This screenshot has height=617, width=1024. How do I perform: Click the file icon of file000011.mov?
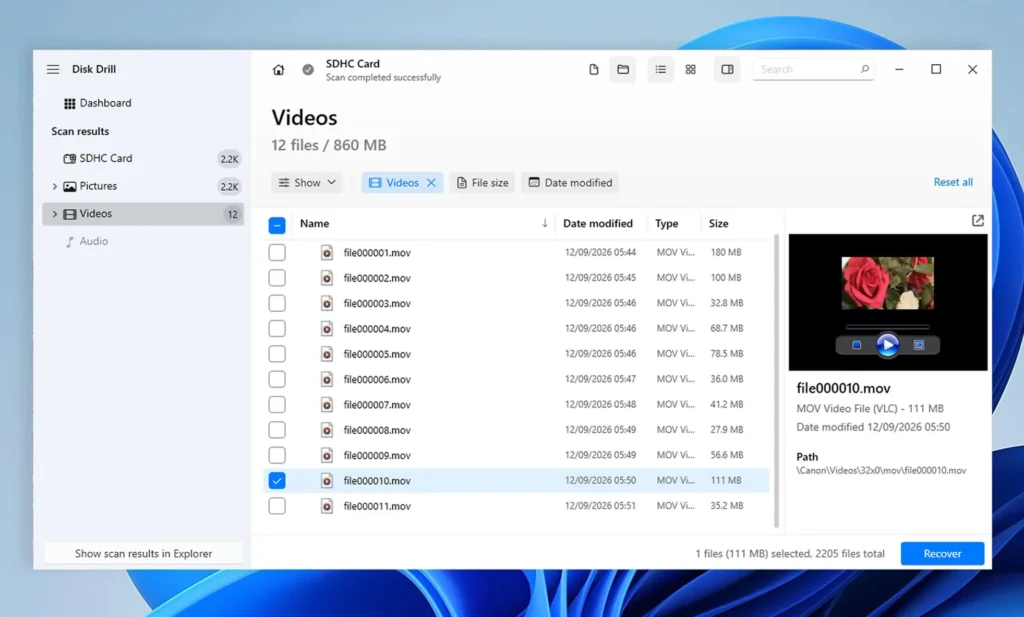tap(327, 506)
